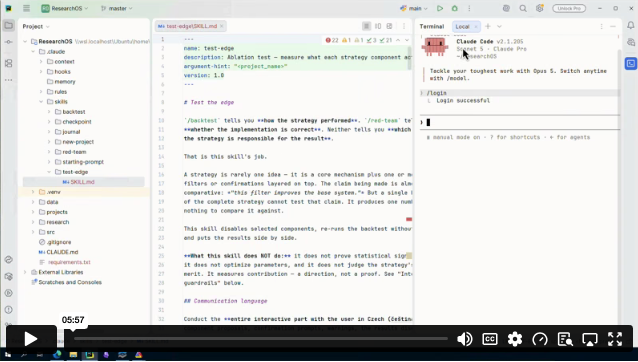Screen dimensions: 638x362
Task: Collapse the ResearchOS root folder
Action: tap(25, 41)
